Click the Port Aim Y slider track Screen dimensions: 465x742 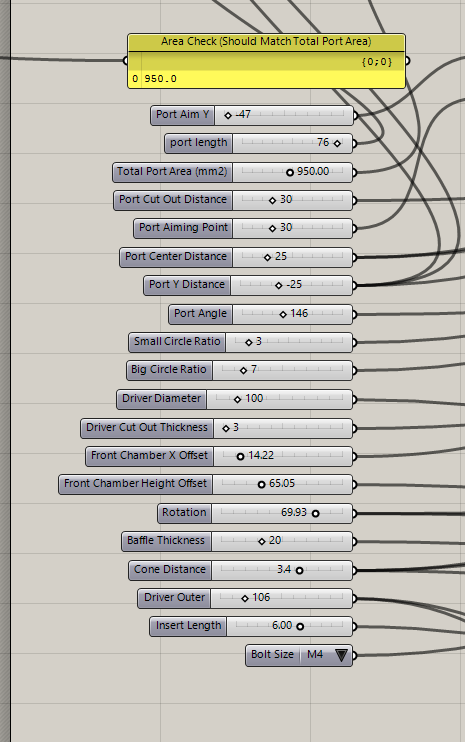point(283,115)
